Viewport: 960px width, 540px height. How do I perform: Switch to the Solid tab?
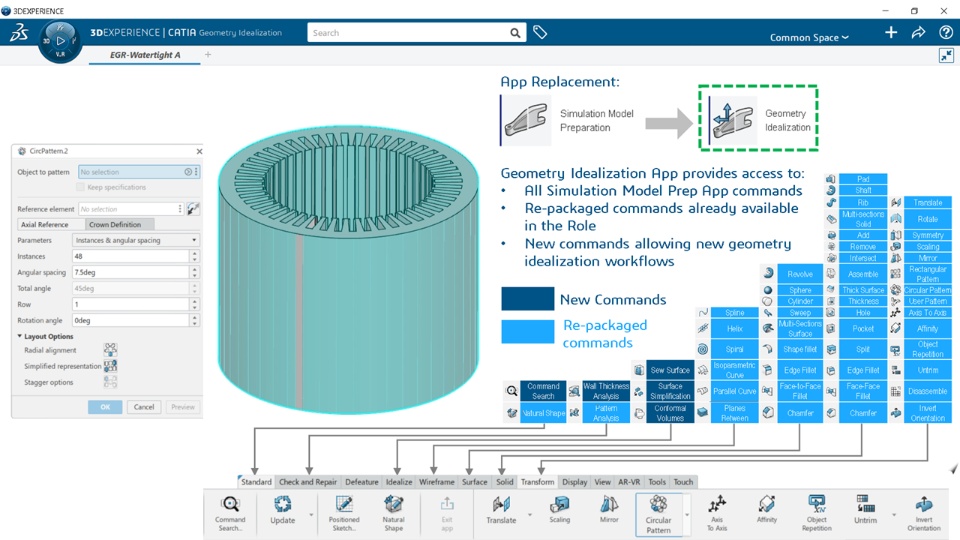point(504,482)
